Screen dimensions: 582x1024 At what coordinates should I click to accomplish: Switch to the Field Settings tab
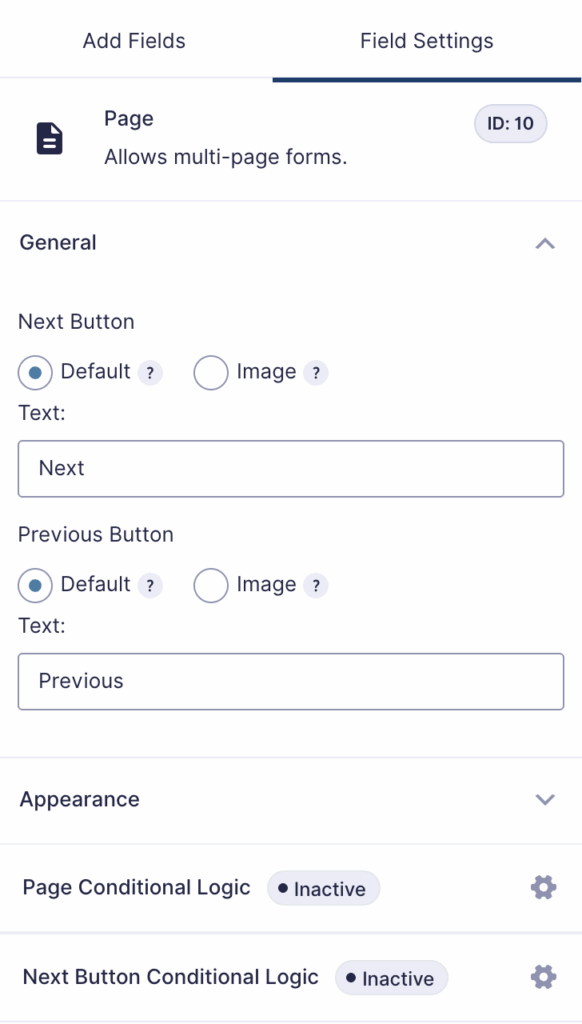[426, 40]
